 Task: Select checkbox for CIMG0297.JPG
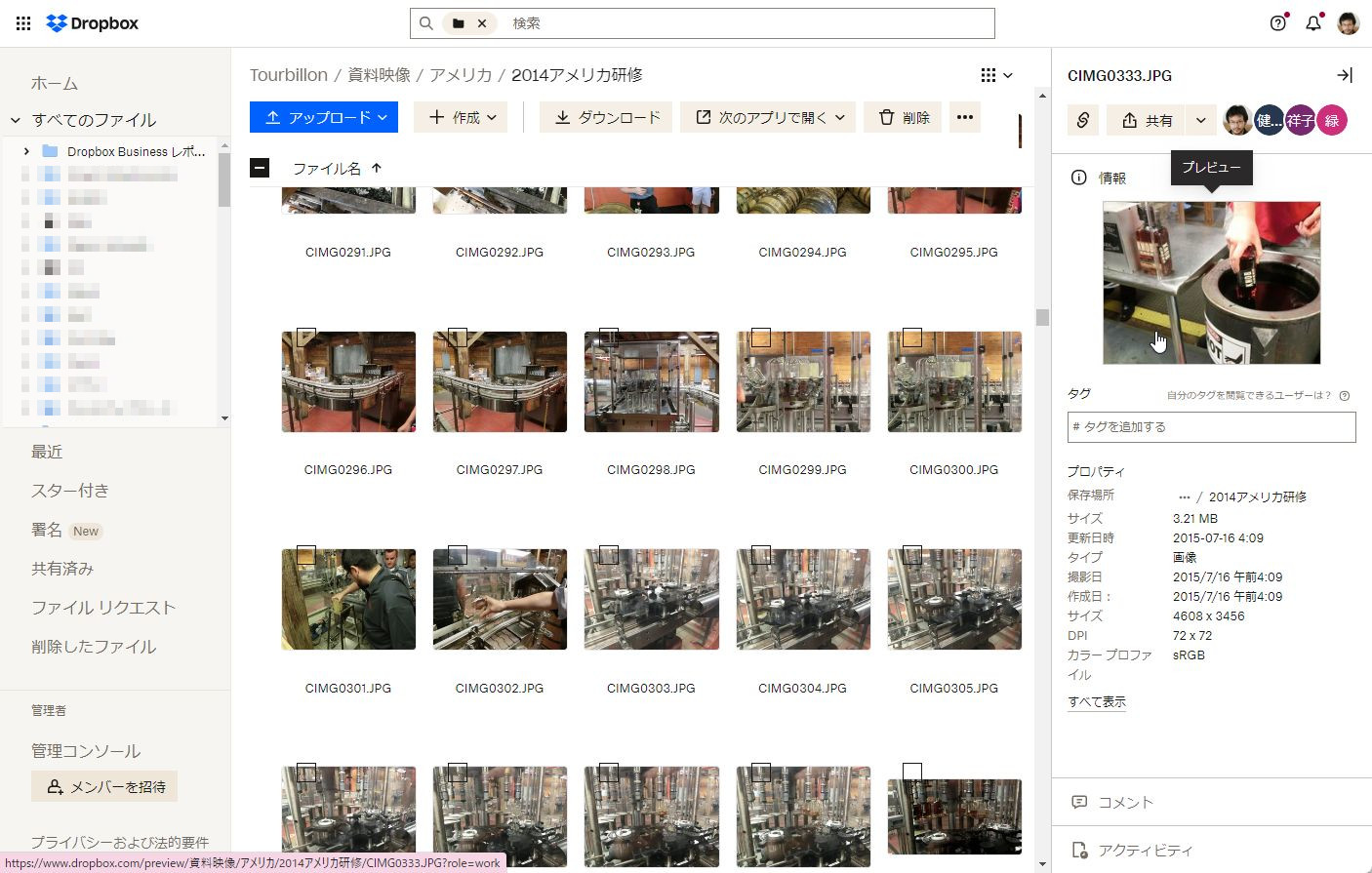tap(458, 337)
